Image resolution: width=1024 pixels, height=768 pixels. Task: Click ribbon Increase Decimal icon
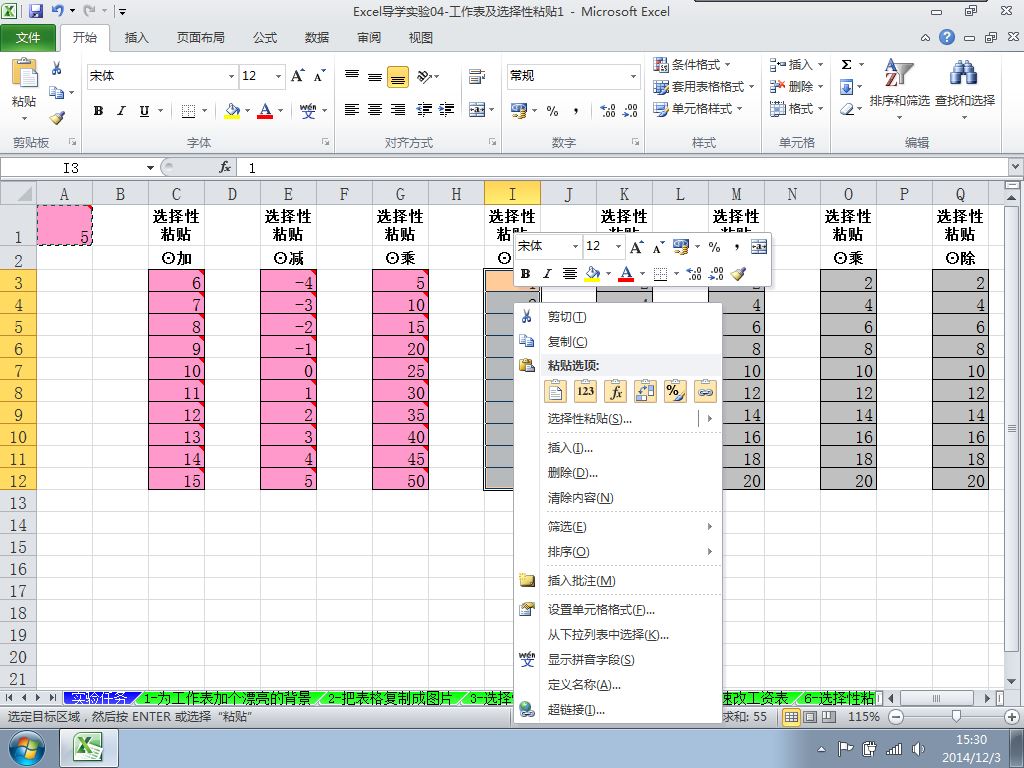pyautogui.click(x=608, y=110)
